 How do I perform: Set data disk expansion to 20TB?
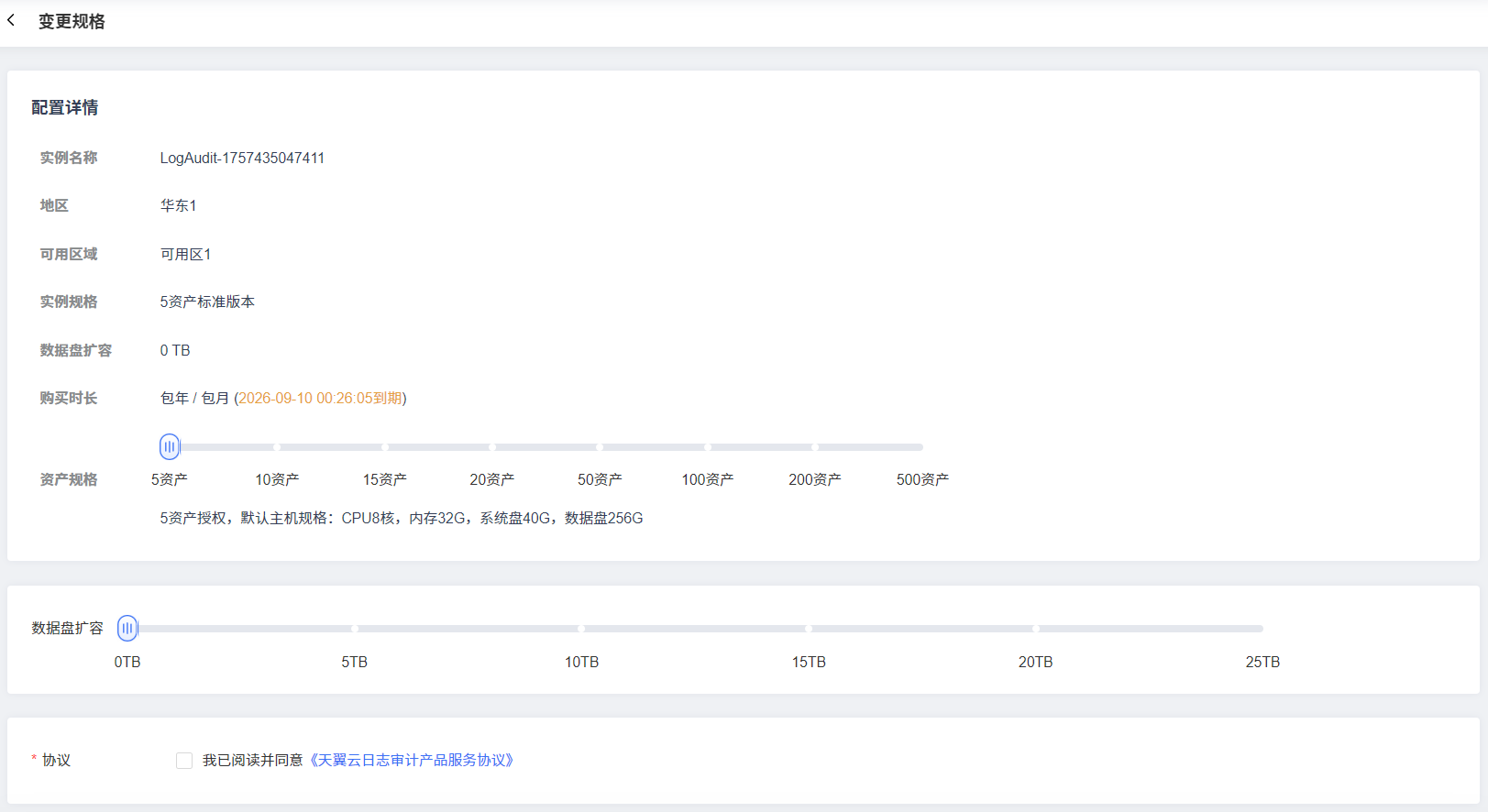[x=1036, y=629]
